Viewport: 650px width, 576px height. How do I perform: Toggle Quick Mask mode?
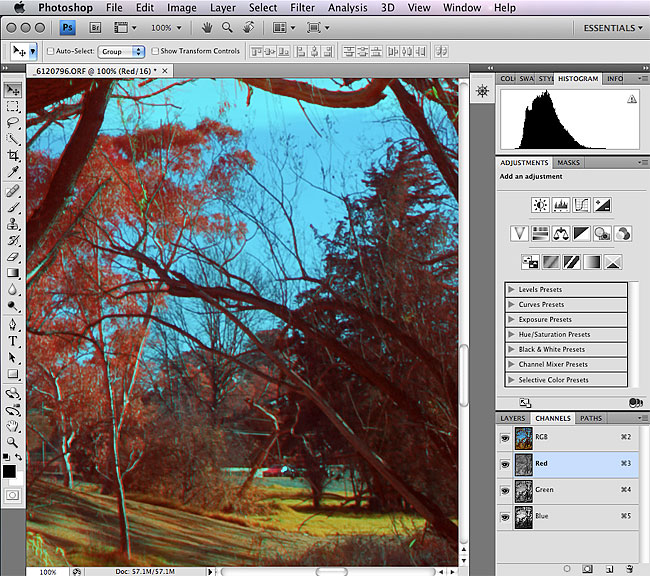pyautogui.click(x=12, y=495)
